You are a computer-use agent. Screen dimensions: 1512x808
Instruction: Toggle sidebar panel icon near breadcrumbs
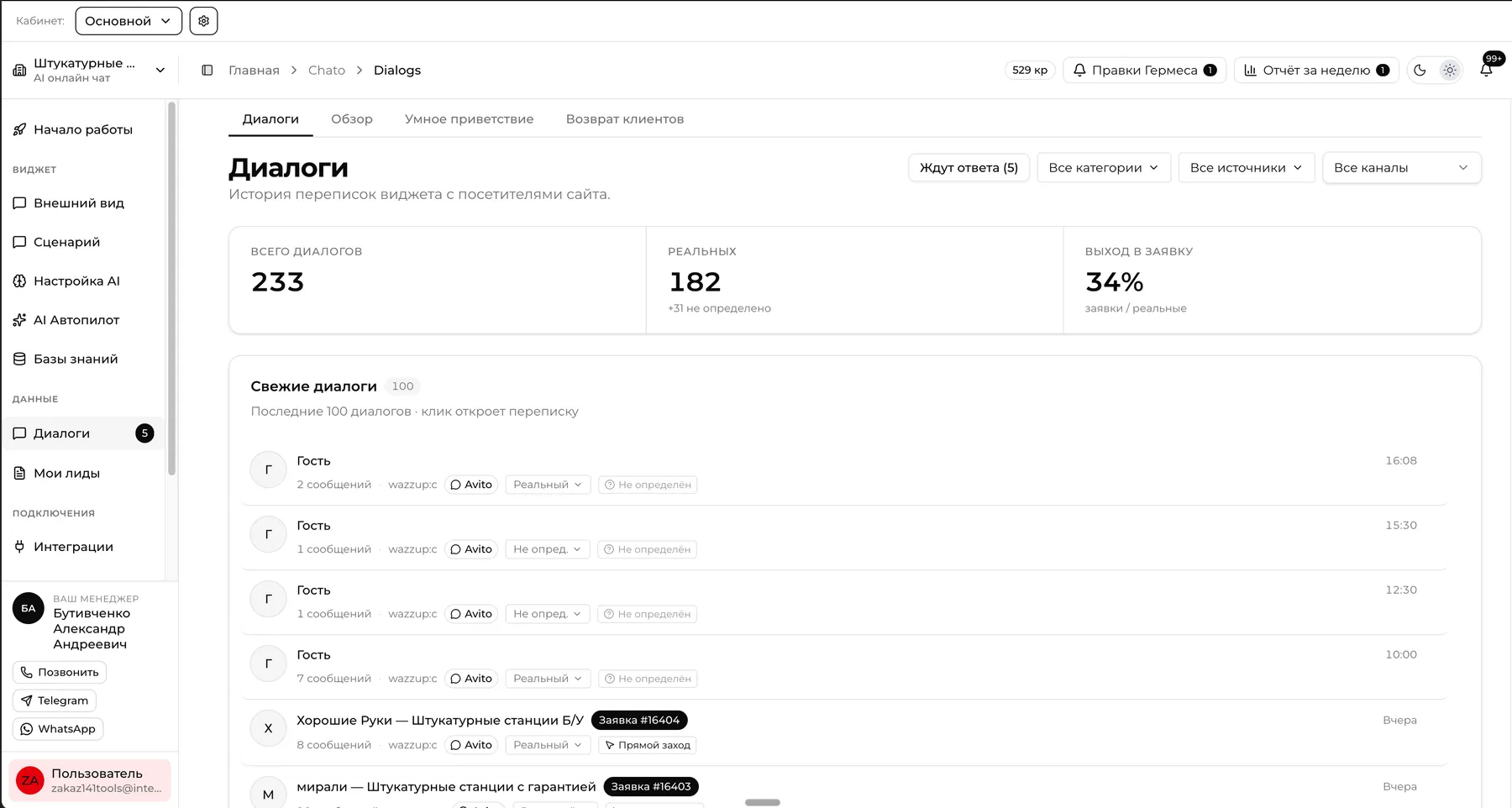[207, 71]
